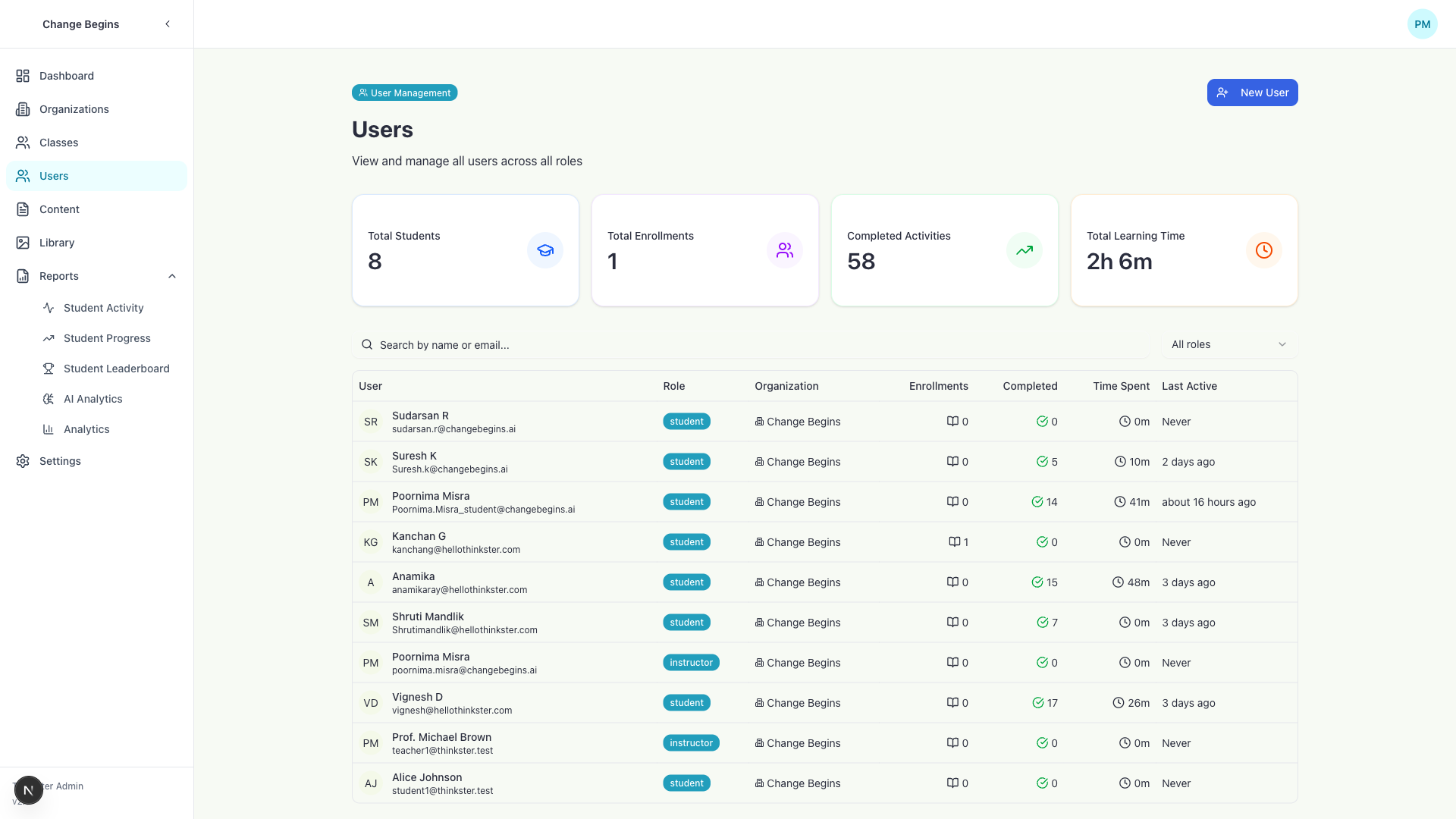Screen dimensions: 1456x819
Task: Click the Student Leaderboard trophy icon
Action: point(49,369)
